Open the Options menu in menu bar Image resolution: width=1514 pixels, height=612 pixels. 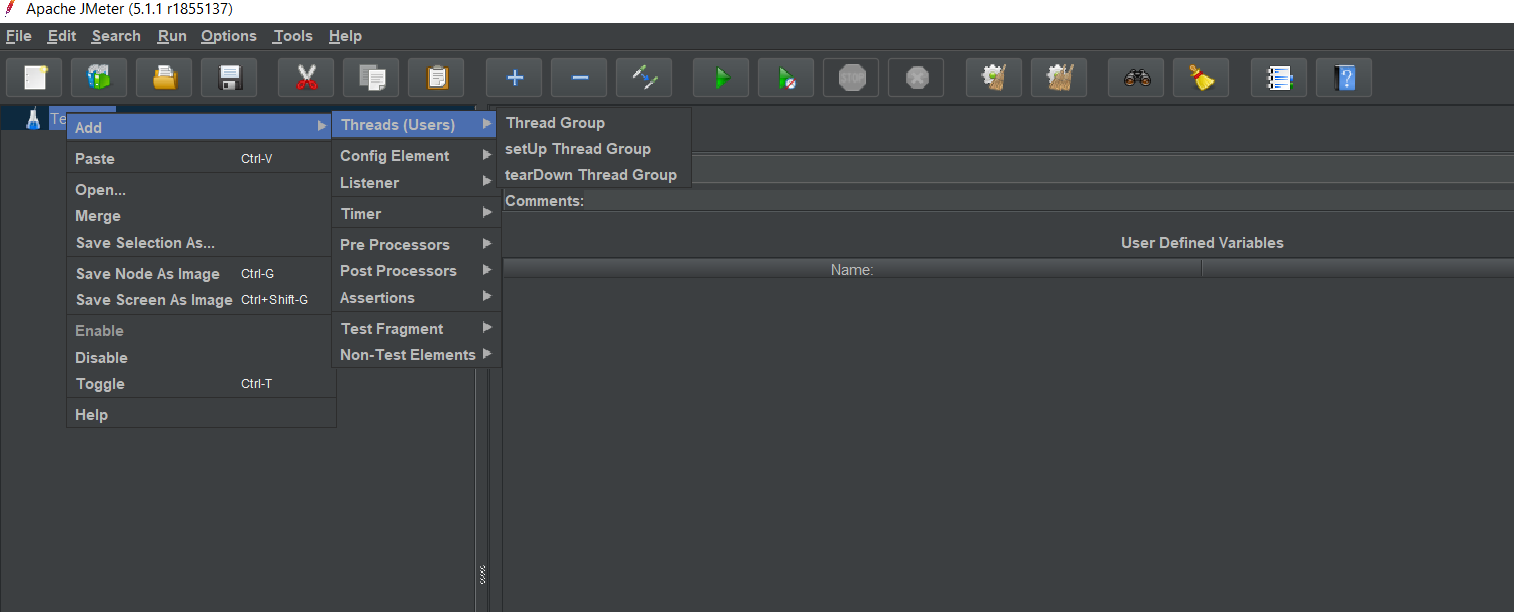coord(228,36)
